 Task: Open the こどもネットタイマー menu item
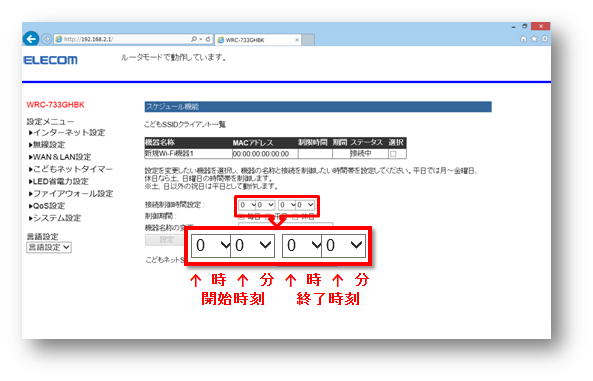[x=71, y=169]
